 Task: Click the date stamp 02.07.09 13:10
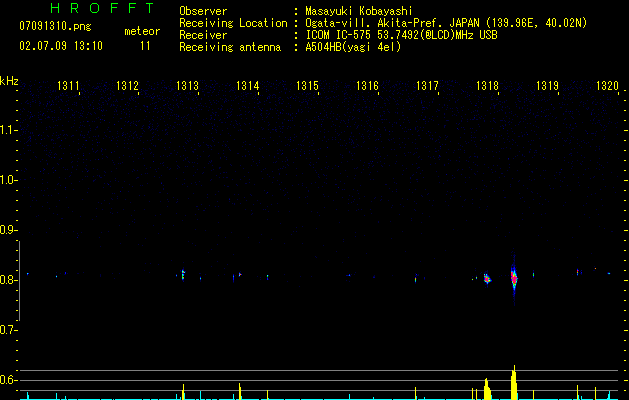click(61, 46)
